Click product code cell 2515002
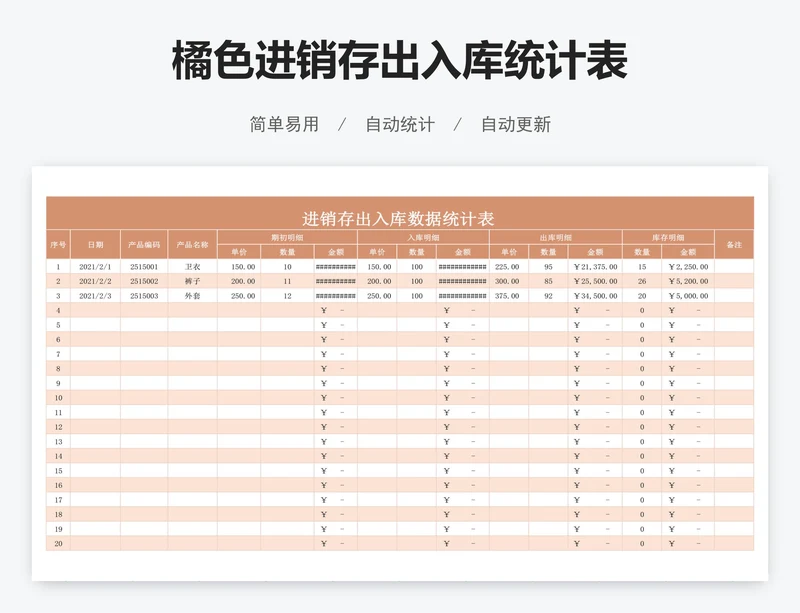 coord(144,281)
